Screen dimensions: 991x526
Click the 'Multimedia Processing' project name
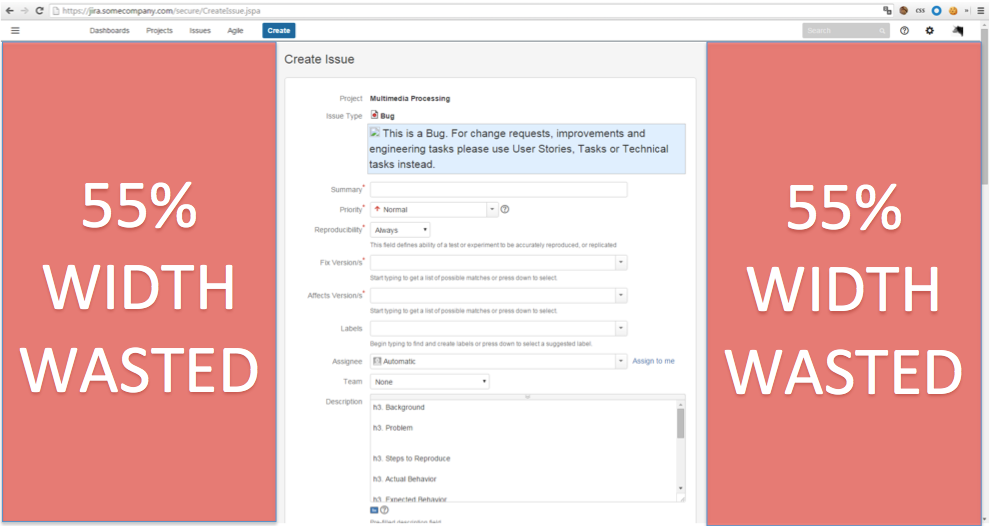point(410,99)
